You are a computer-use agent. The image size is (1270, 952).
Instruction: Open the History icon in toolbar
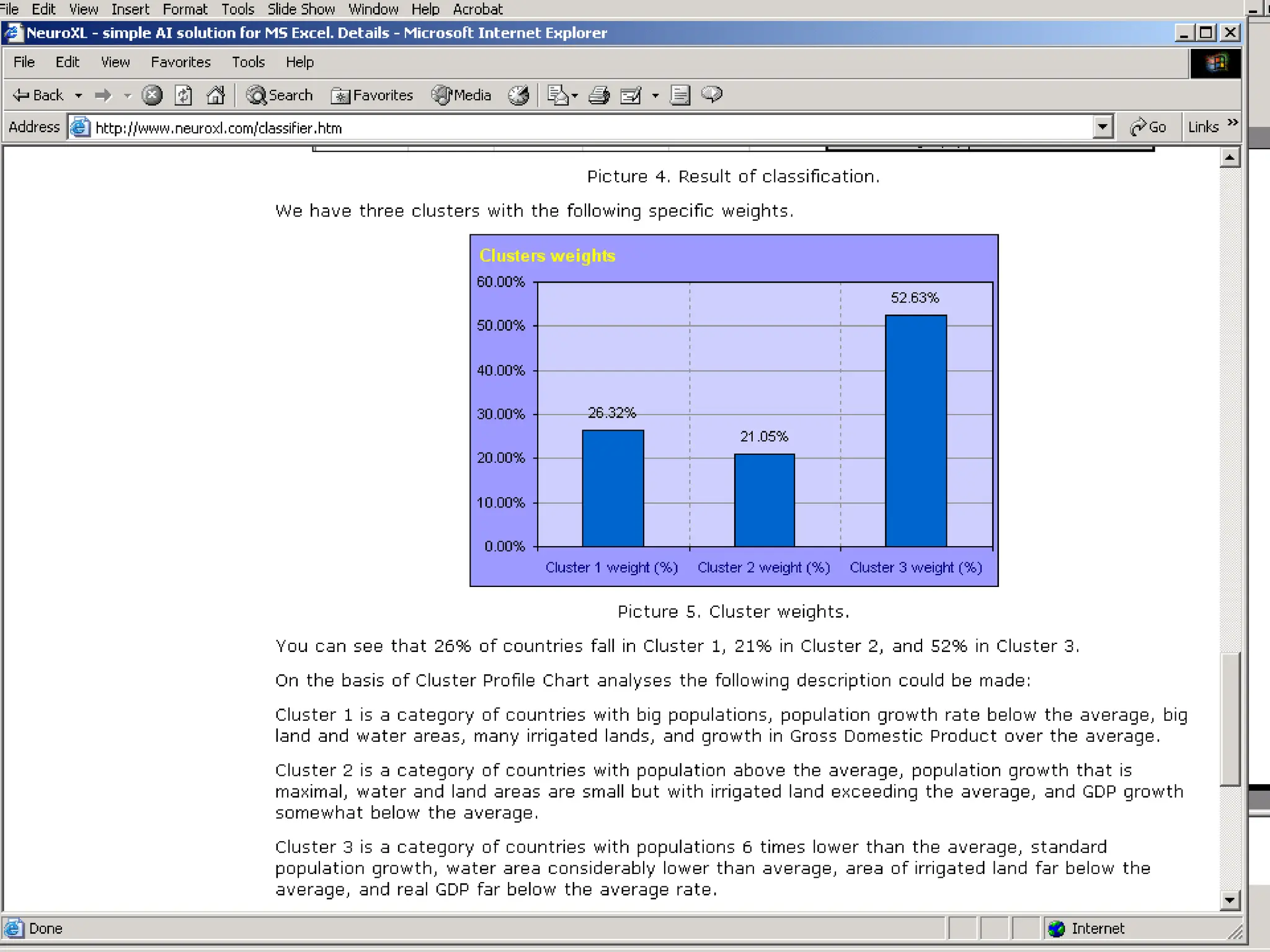pos(518,95)
